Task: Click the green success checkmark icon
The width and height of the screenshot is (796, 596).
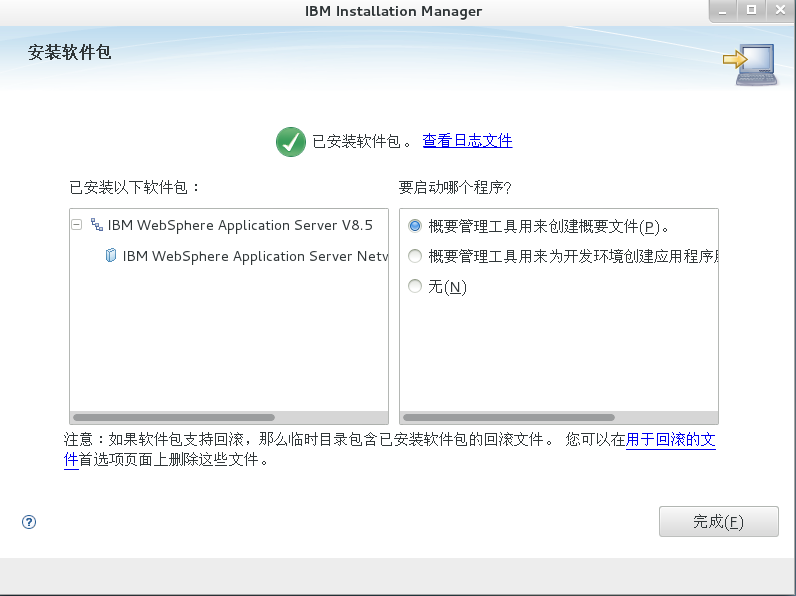Action: tap(291, 142)
